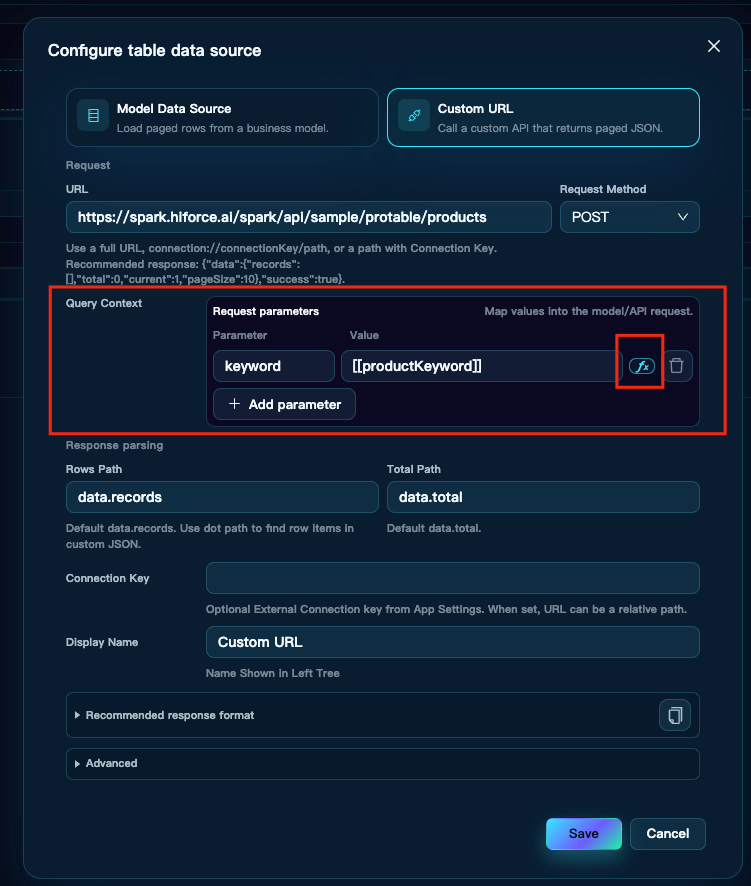The height and width of the screenshot is (886, 751).
Task: Edit the Display Name Custom URL field
Action: click(x=453, y=642)
